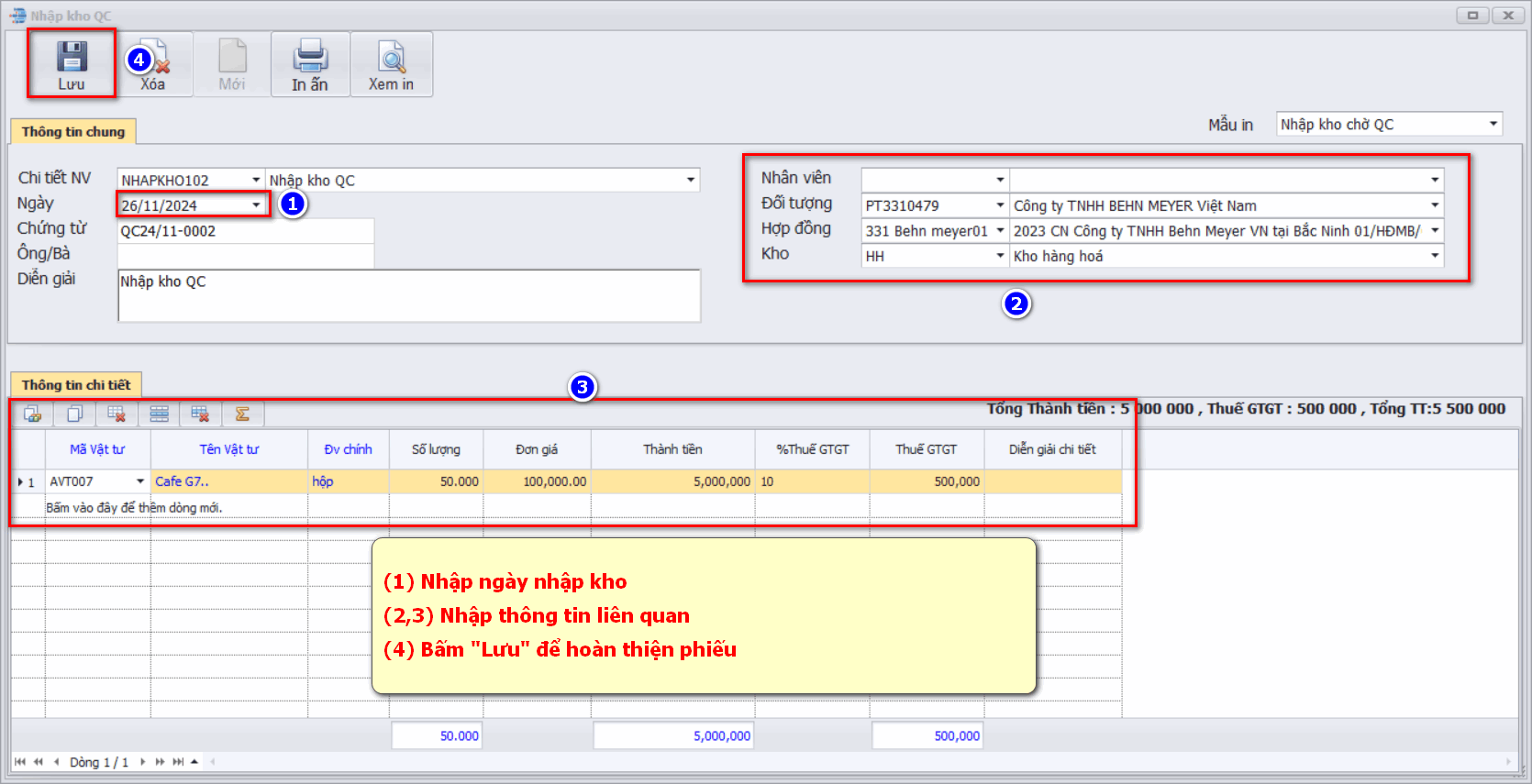1532x784 pixels.
Task: Select the Thông tin chung tab
Action: (73, 132)
